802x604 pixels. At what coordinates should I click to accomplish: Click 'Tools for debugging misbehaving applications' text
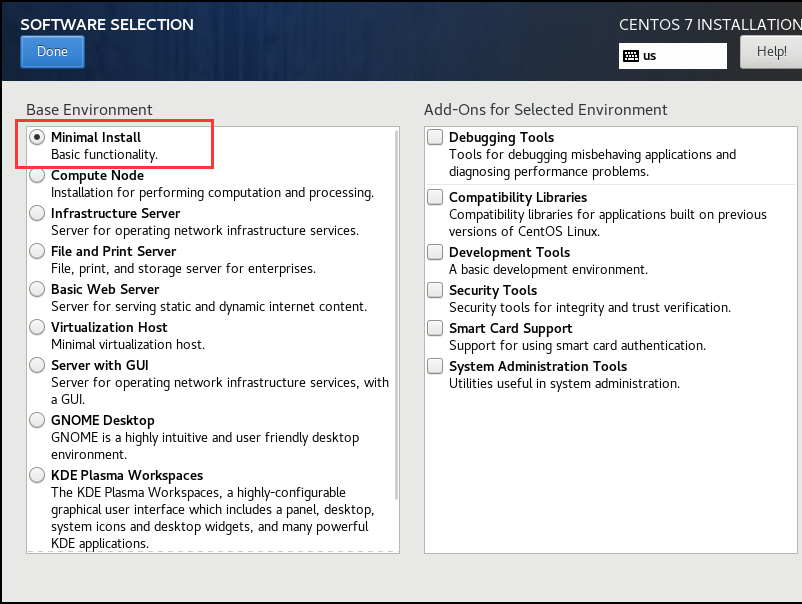(x=592, y=163)
